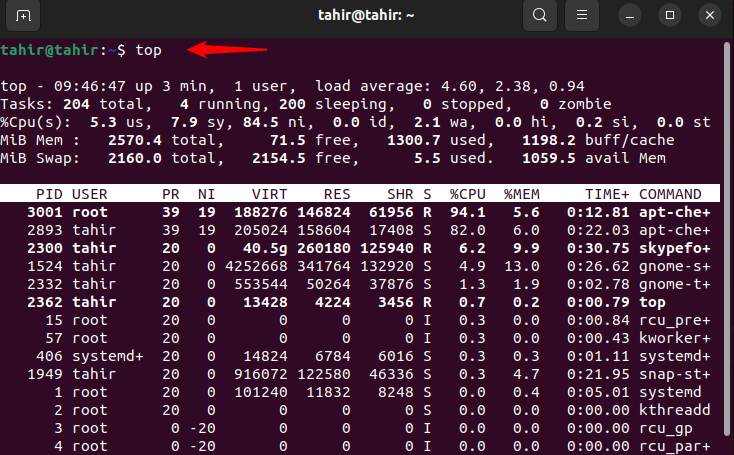Click the rcu_gp command entry
This screenshot has height=455, width=734.
(x=666, y=428)
